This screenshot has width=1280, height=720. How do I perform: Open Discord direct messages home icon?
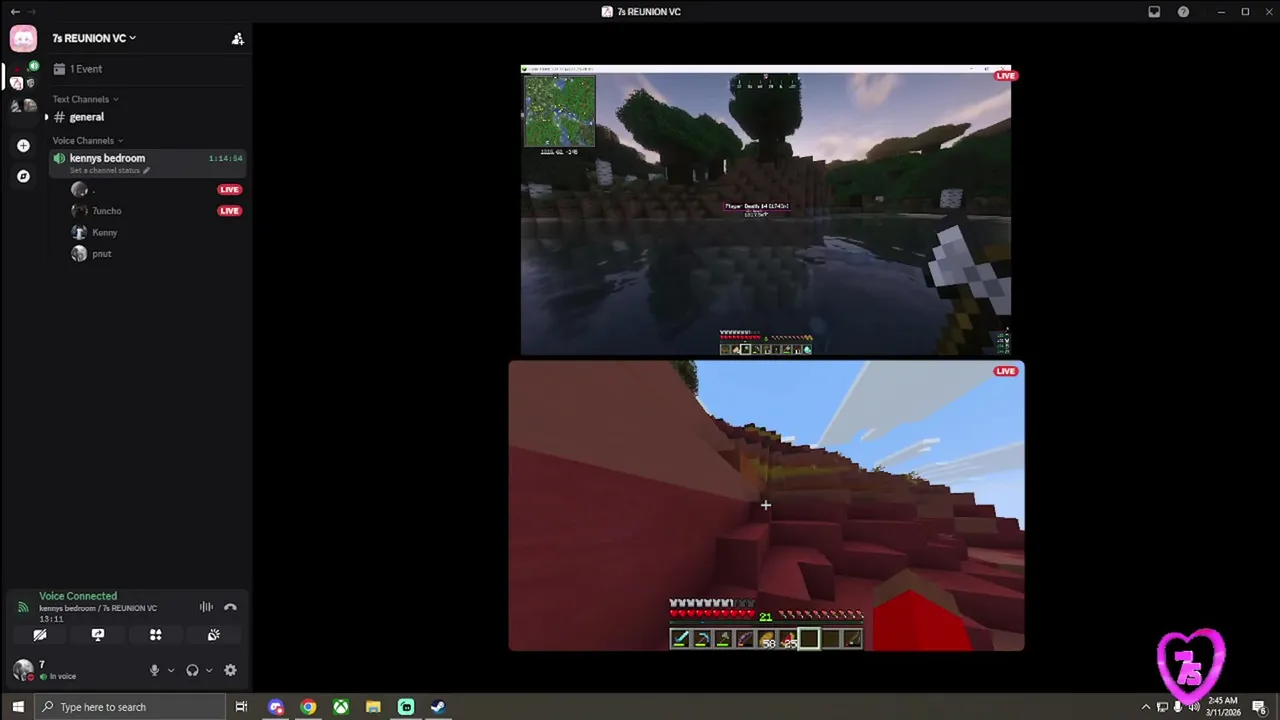23,39
